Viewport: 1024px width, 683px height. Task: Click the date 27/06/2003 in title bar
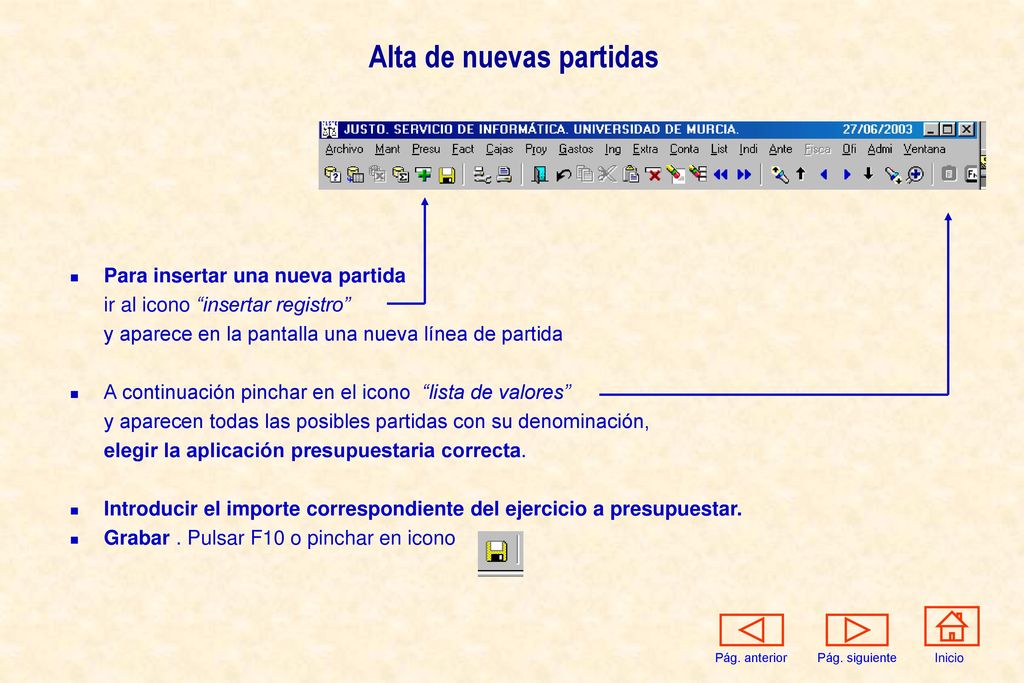pyautogui.click(x=877, y=129)
